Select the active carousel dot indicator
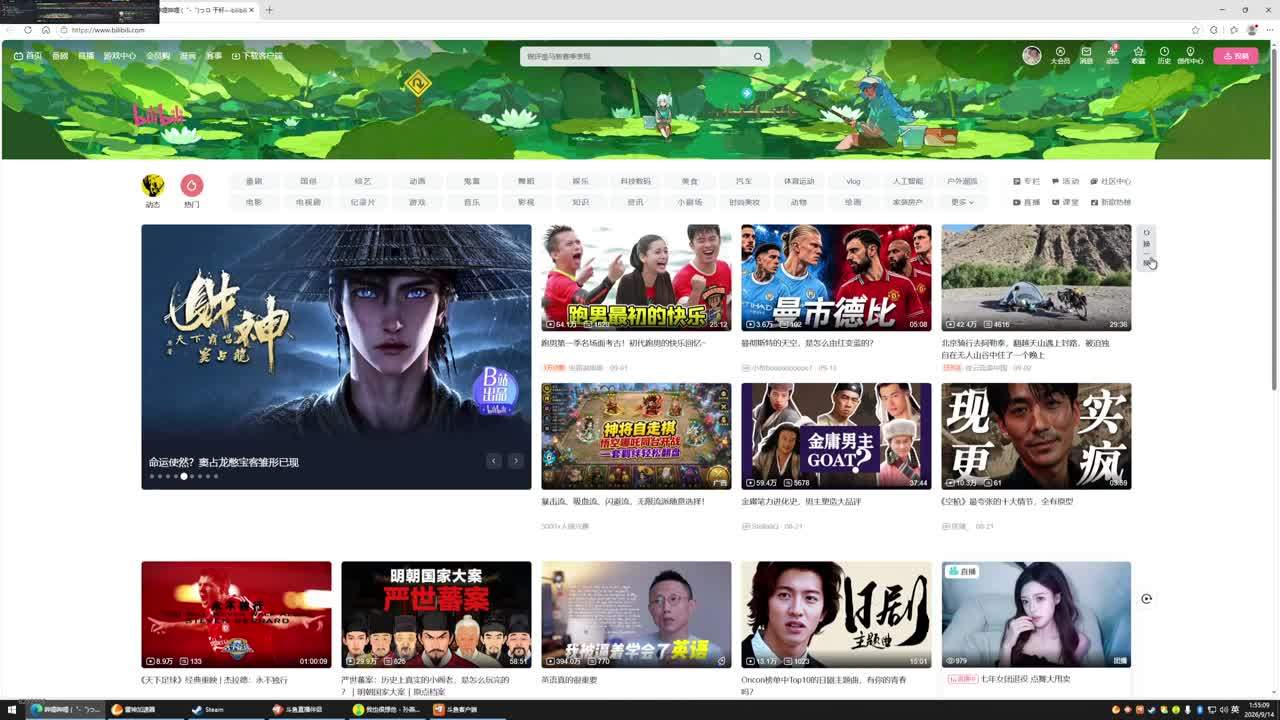 coord(183,476)
